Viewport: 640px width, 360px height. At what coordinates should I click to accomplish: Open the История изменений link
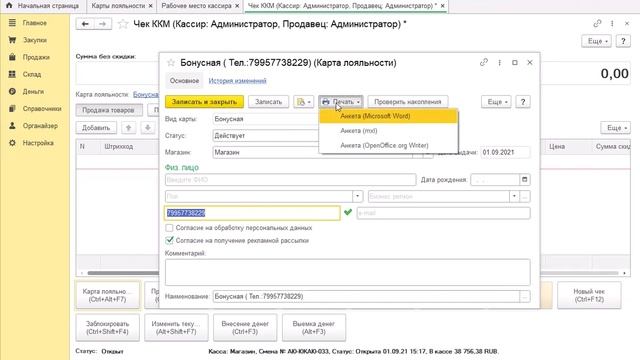[x=238, y=81]
